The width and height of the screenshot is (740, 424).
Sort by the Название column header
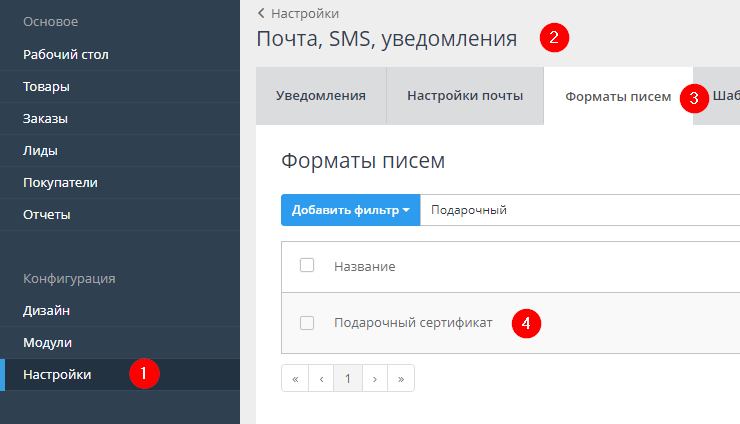364,266
